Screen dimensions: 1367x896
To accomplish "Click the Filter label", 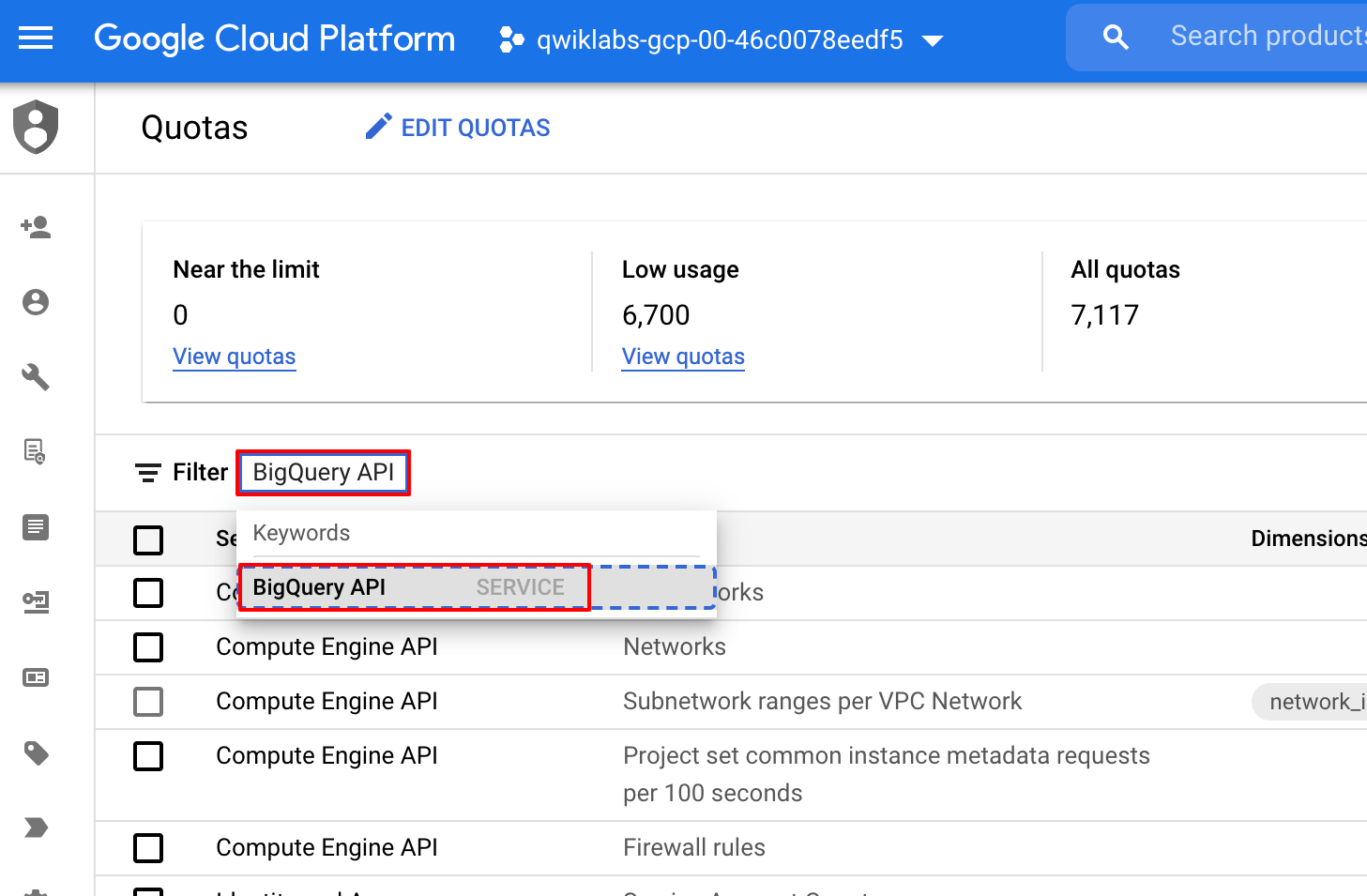I will coord(200,472).
